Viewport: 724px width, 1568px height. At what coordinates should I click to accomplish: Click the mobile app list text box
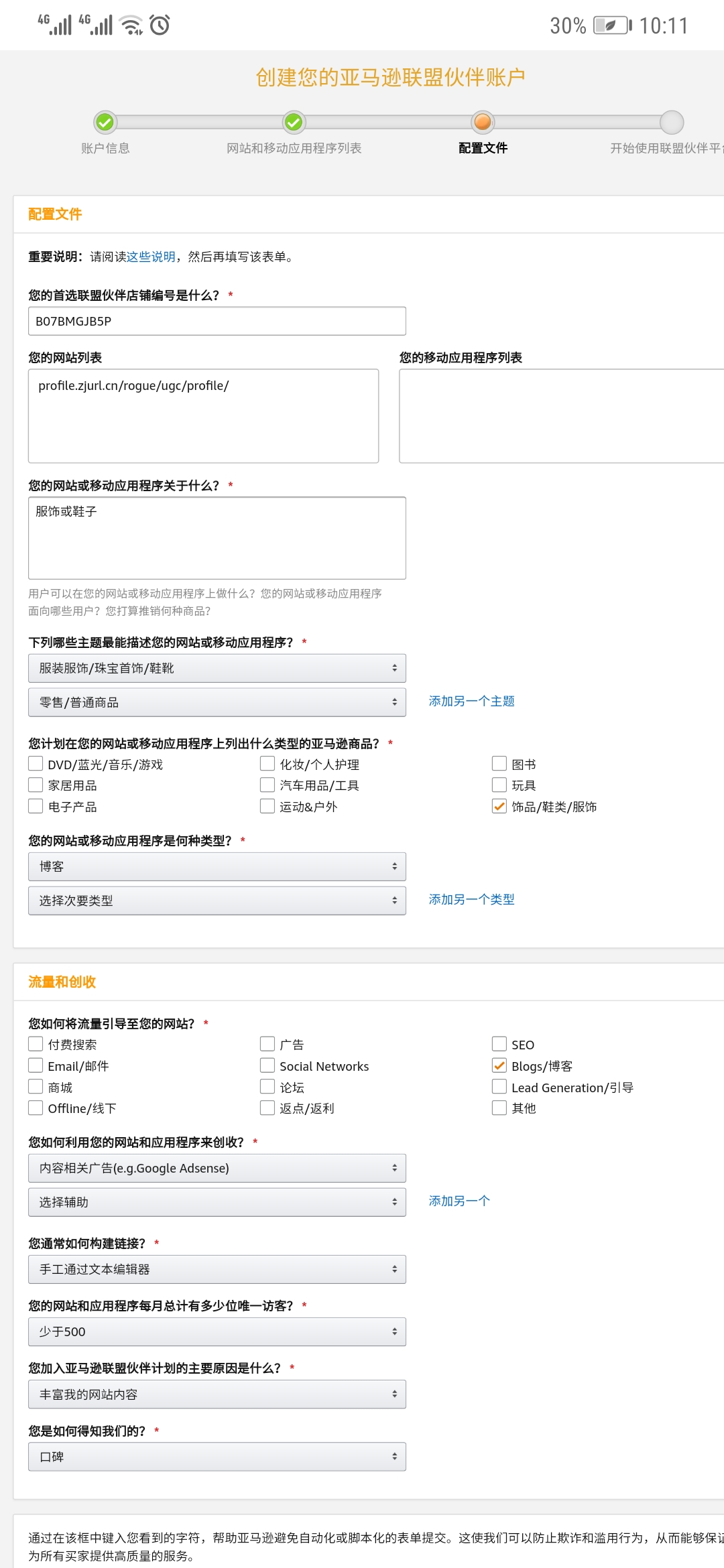click(562, 416)
